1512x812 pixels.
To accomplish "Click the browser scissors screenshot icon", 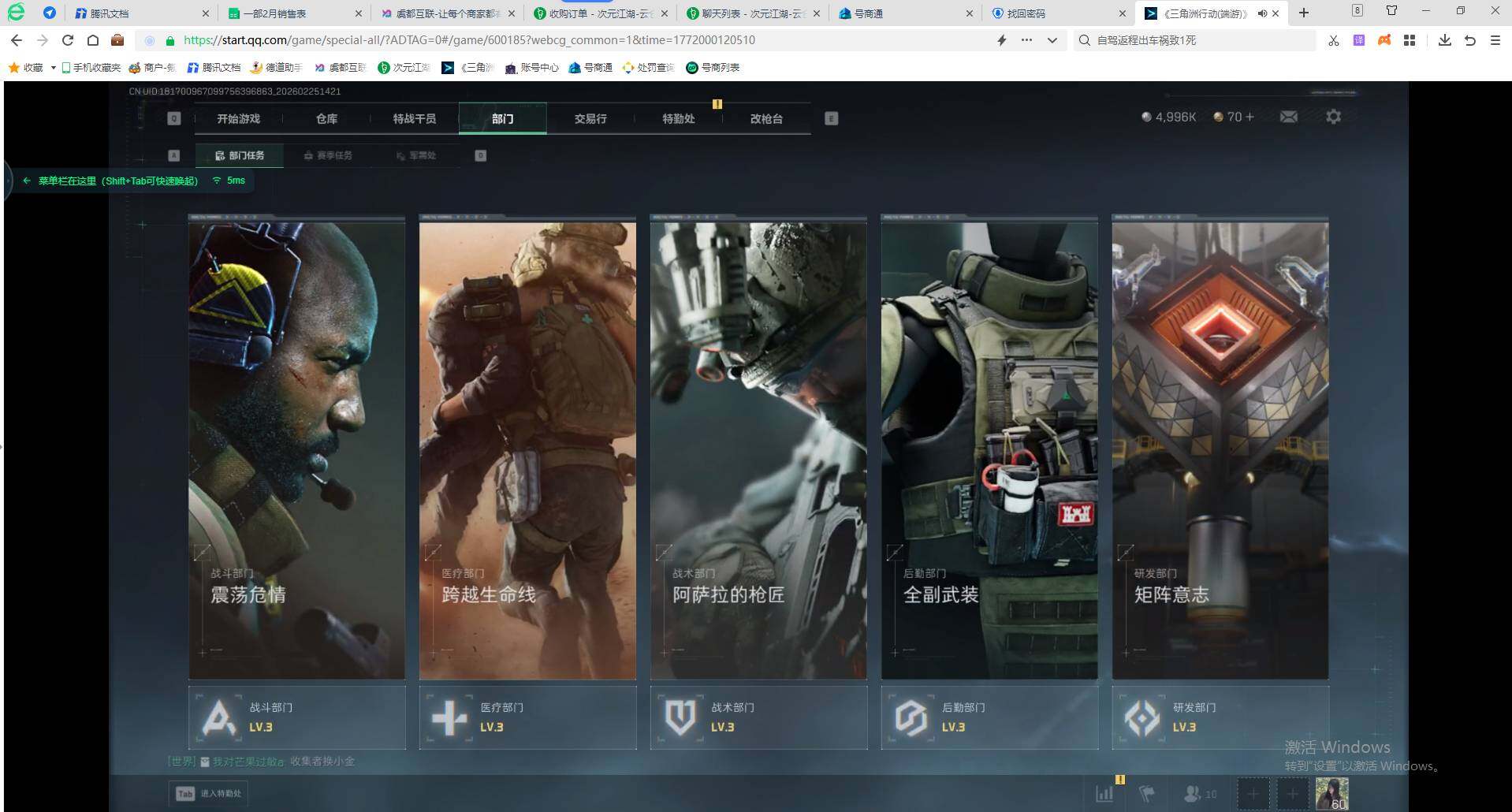I will pyautogui.click(x=1333, y=40).
